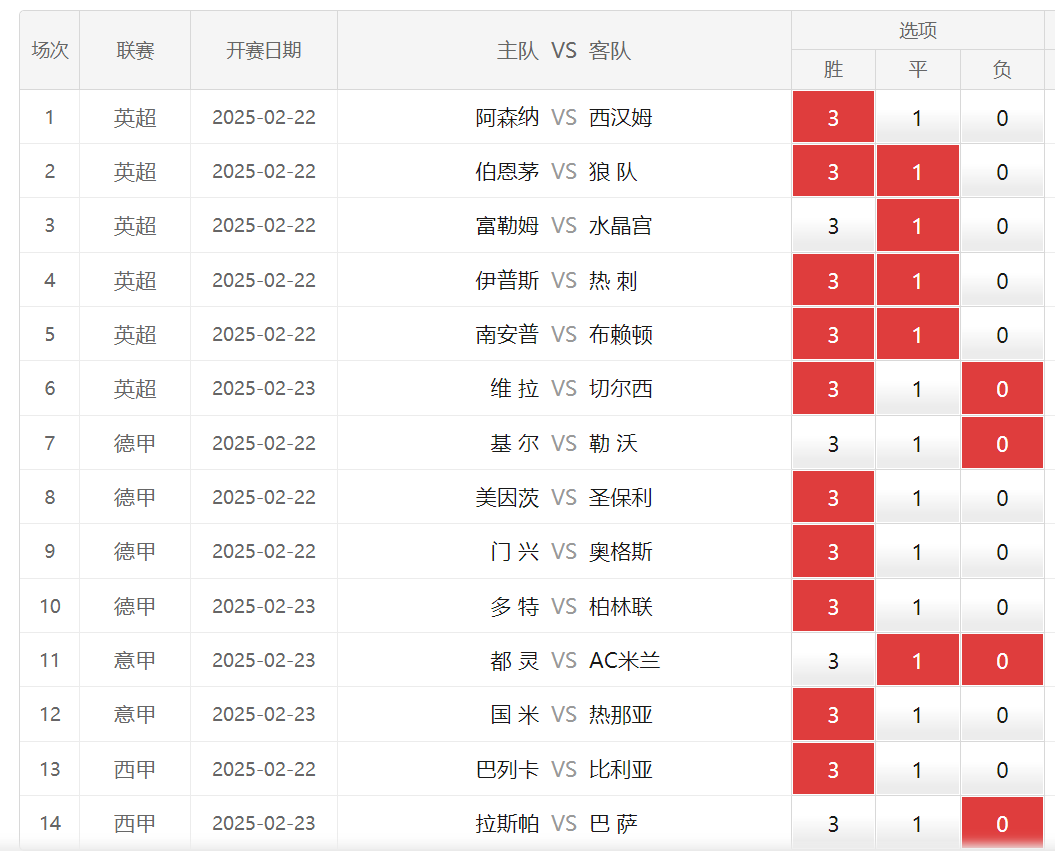
Task: Toggle draw (1) for 都灵 VS AC米兰
Action: click(x=918, y=660)
